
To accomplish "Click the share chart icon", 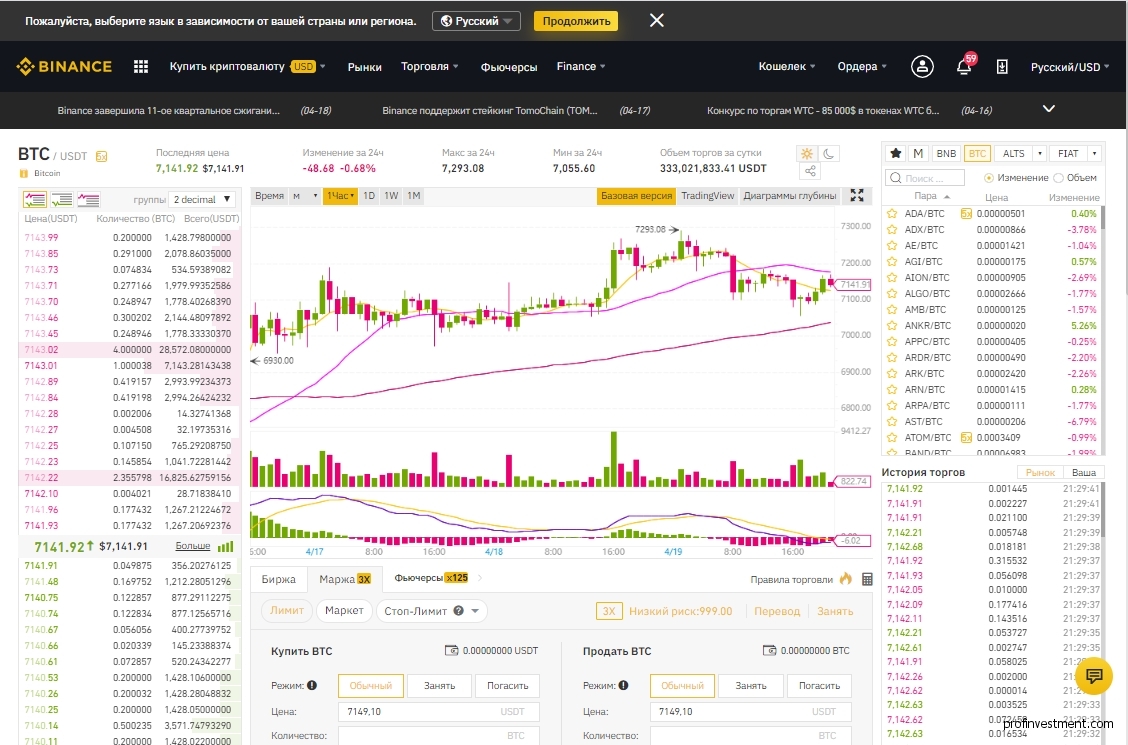I will (810, 171).
